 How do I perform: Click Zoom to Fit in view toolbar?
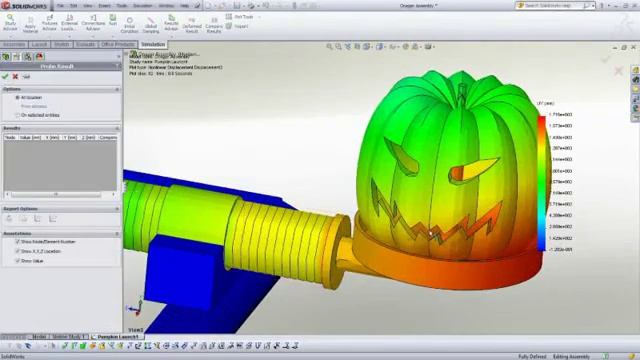[329, 47]
